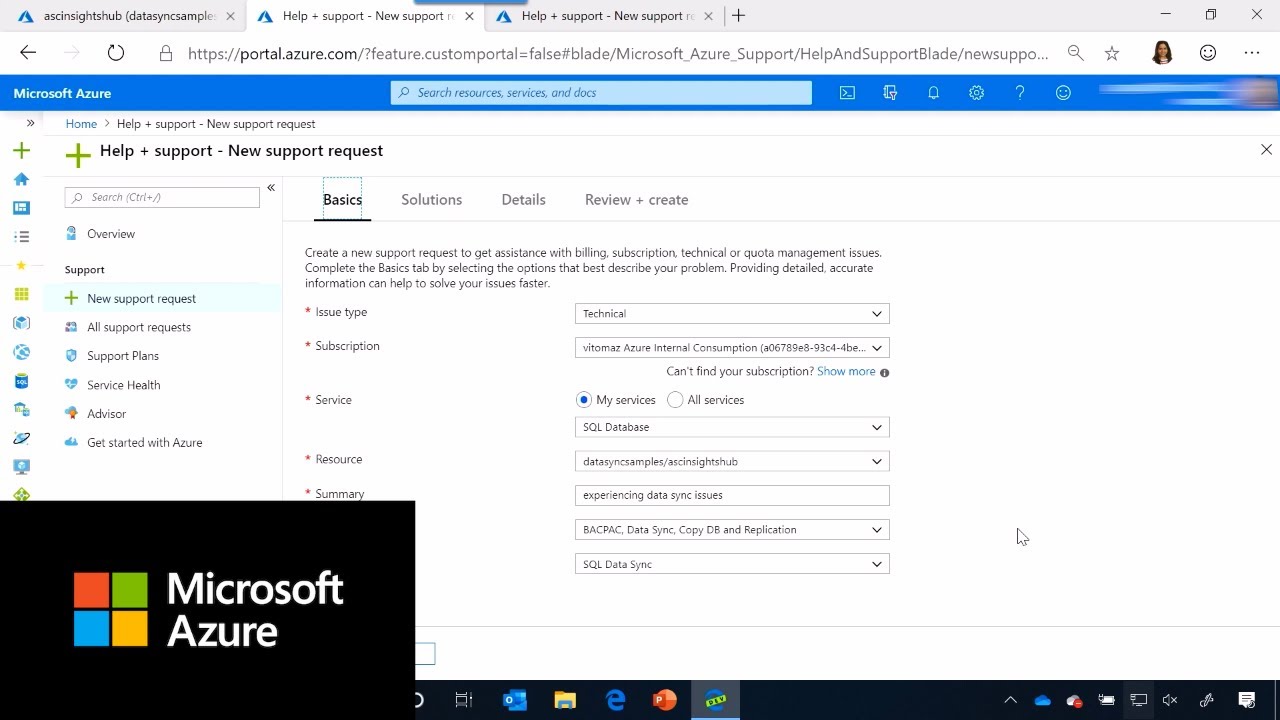Open Azure Cosmos DB sidebar icon

[21, 438]
